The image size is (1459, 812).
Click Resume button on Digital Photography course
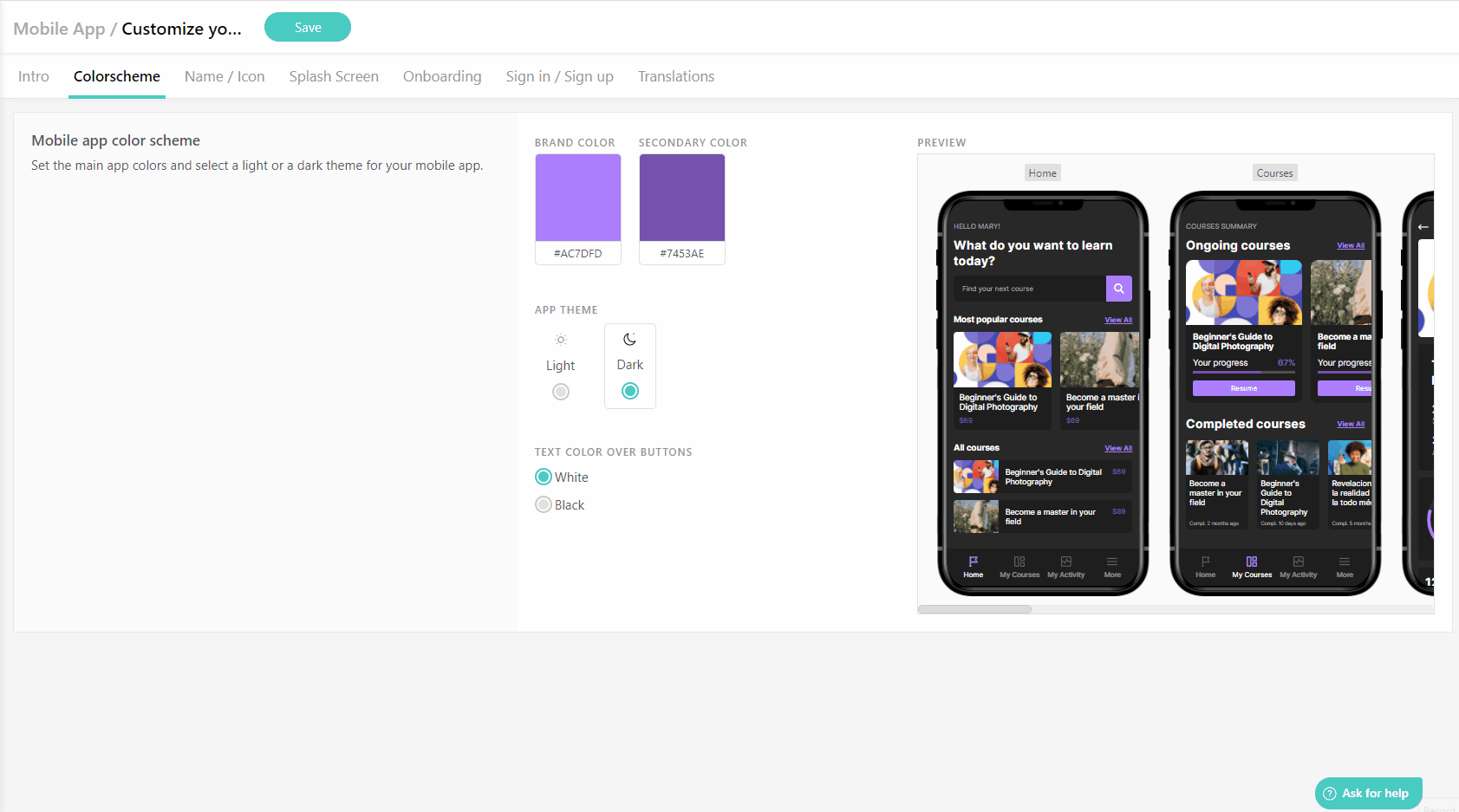(1244, 388)
